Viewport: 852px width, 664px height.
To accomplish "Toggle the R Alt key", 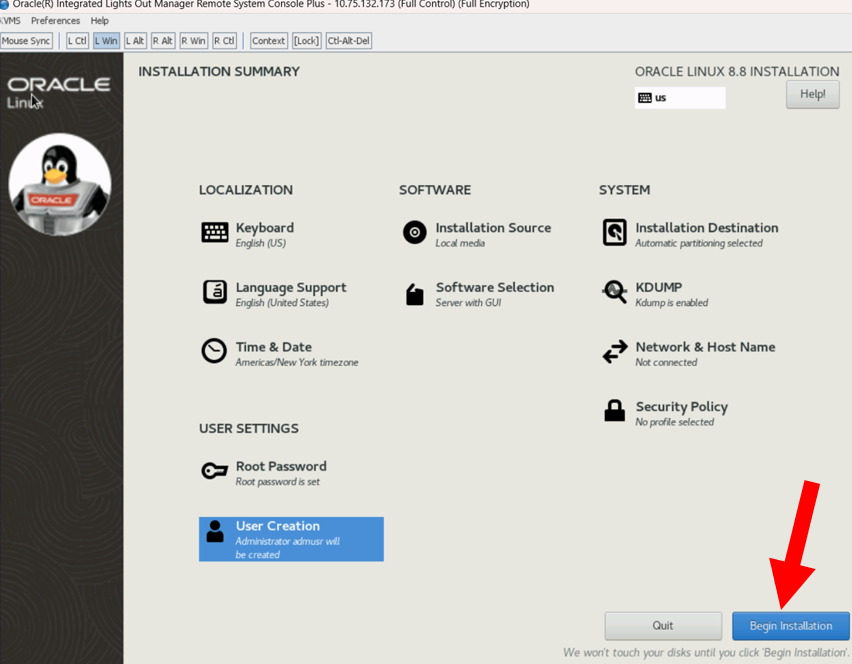I will point(163,41).
